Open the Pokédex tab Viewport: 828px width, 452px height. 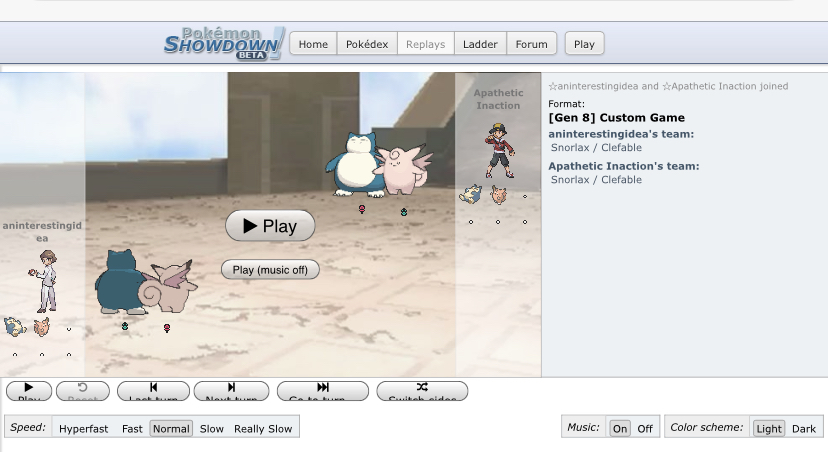click(x=367, y=44)
